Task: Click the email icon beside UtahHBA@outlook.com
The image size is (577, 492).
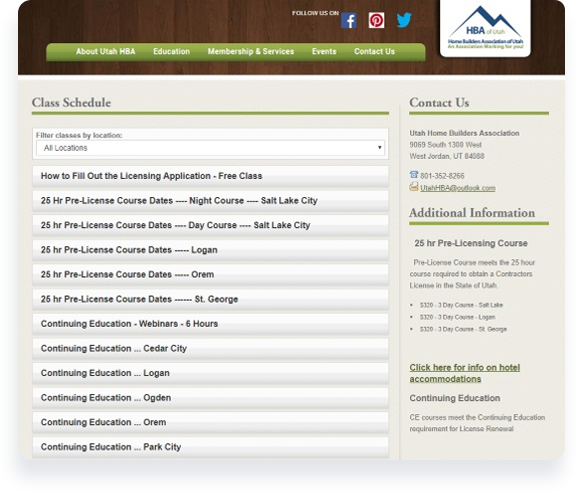Action: point(414,187)
